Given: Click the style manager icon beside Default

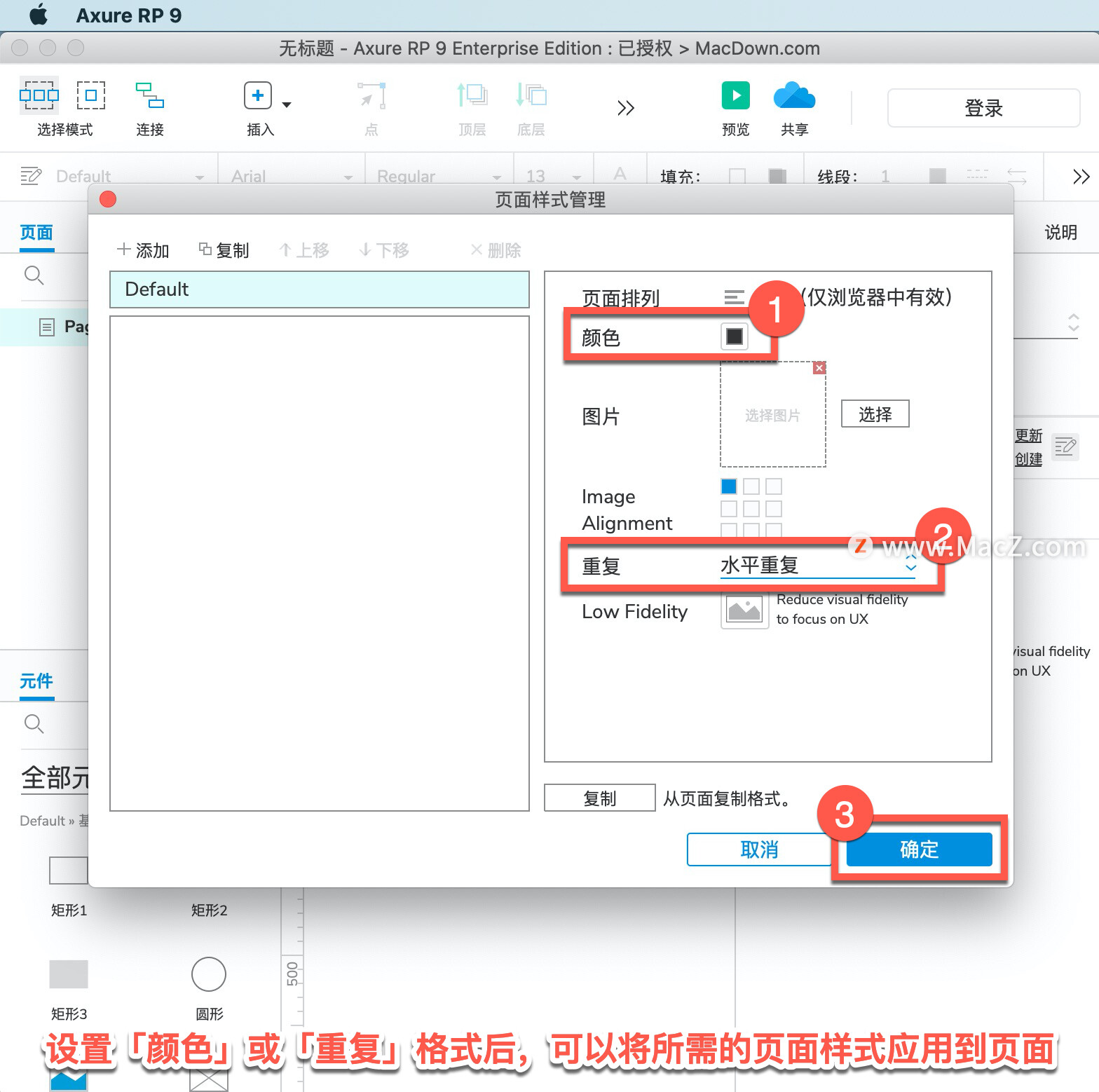Looking at the screenshot, I should click(x=31, y=175).
